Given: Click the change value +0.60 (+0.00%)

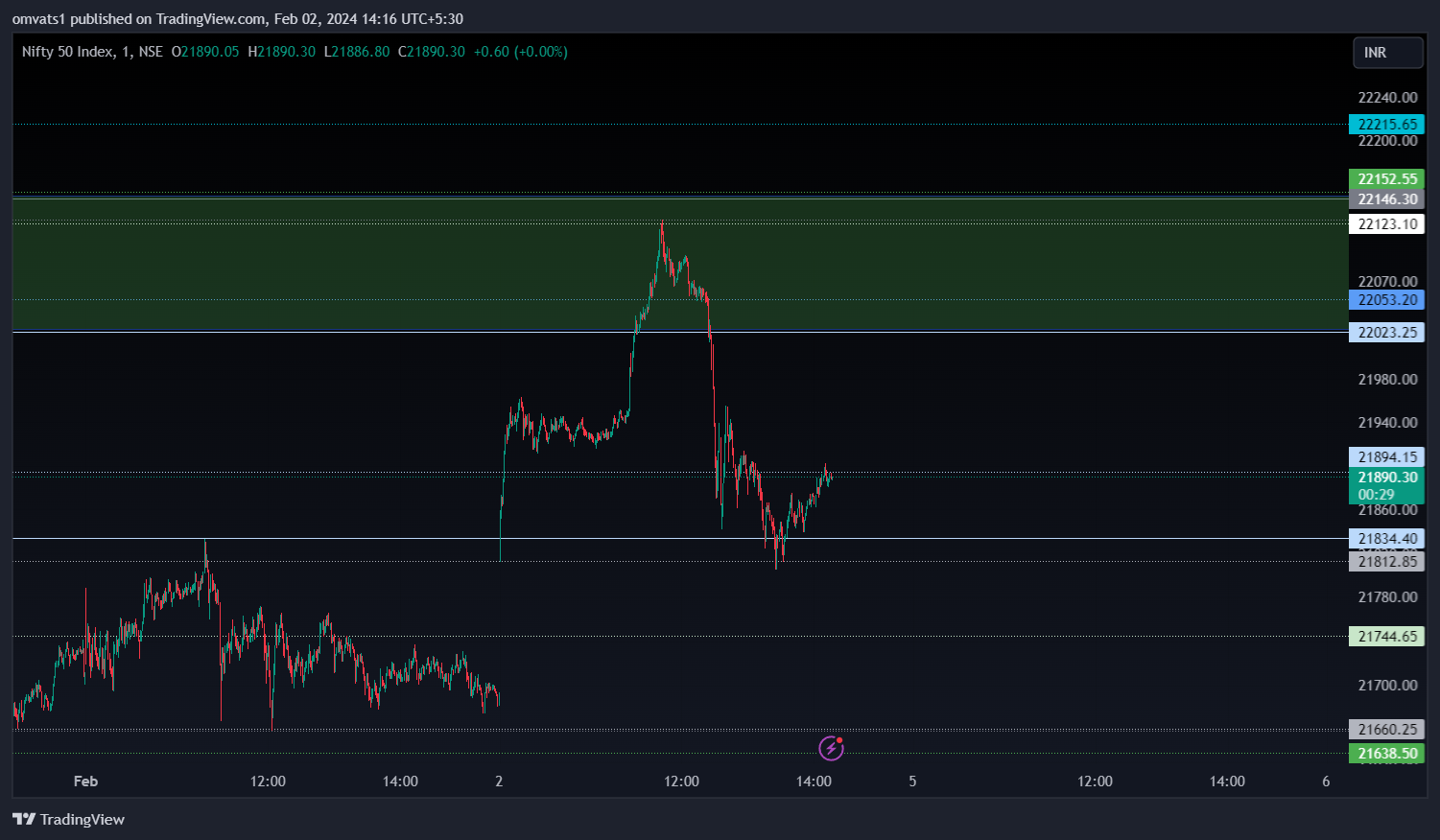Looking at the screenshot, I should pos(521,52).
